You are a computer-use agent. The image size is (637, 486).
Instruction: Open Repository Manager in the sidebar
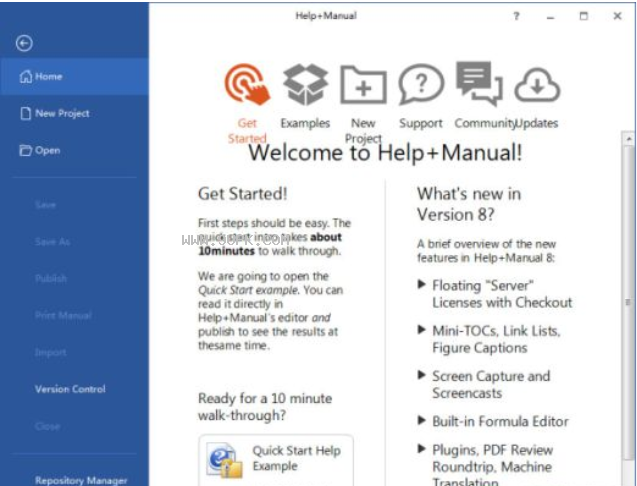point(81,480)
